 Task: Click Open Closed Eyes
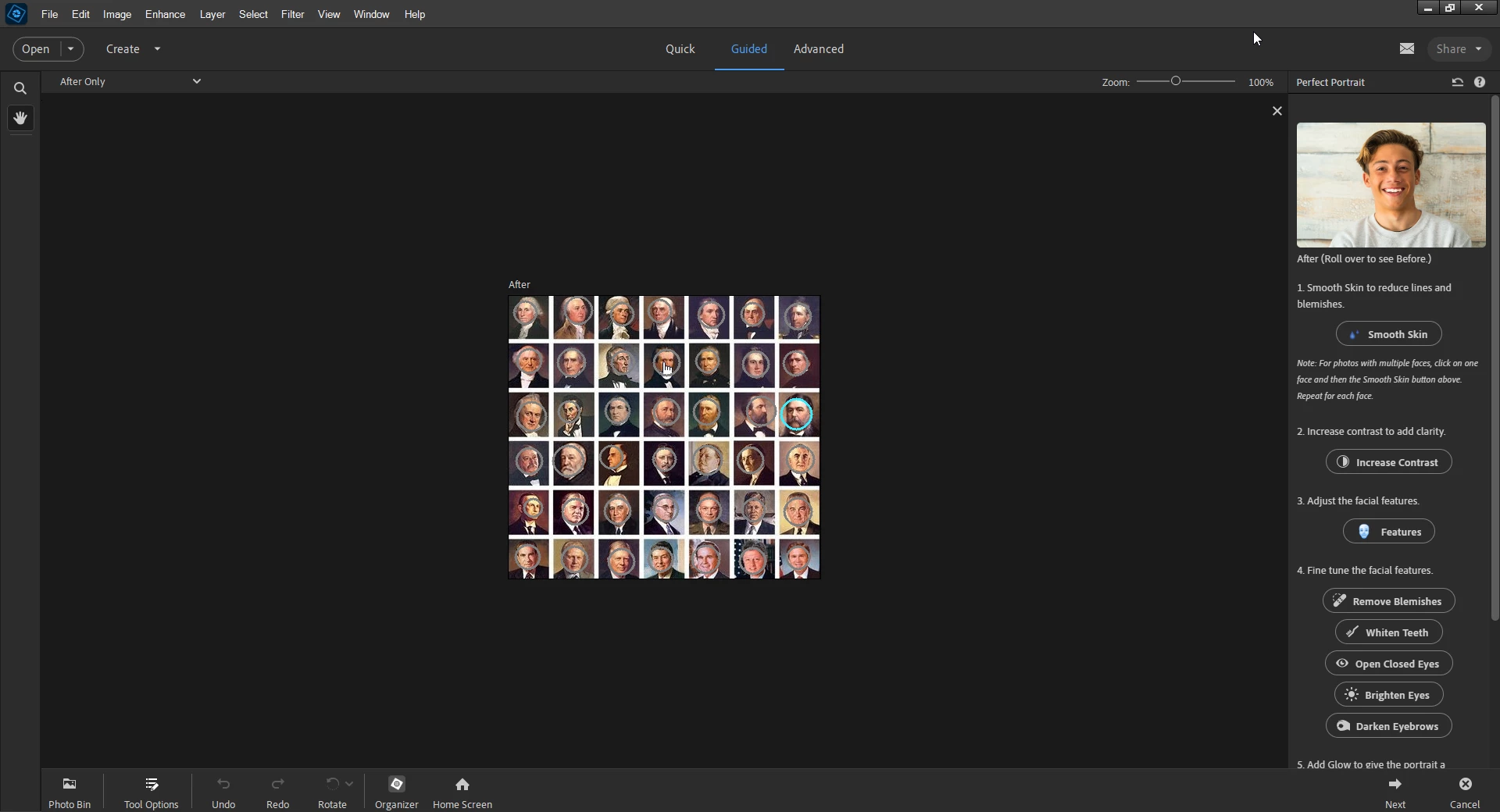(1389, 664)
